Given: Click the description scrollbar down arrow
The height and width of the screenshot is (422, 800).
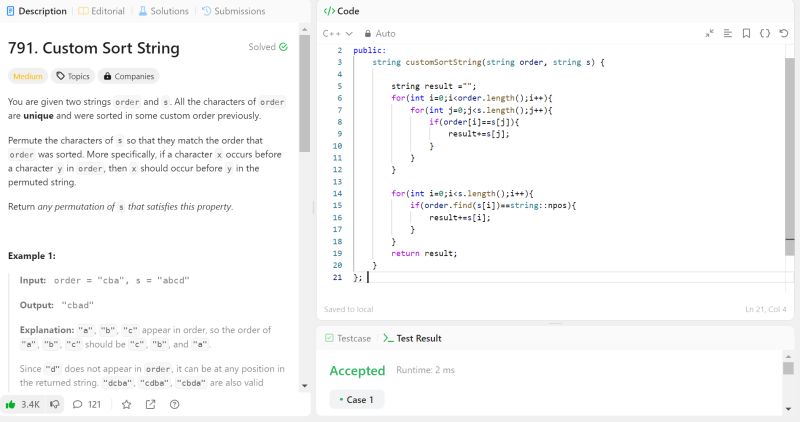Looking at the screenshot, I should 305,386.
